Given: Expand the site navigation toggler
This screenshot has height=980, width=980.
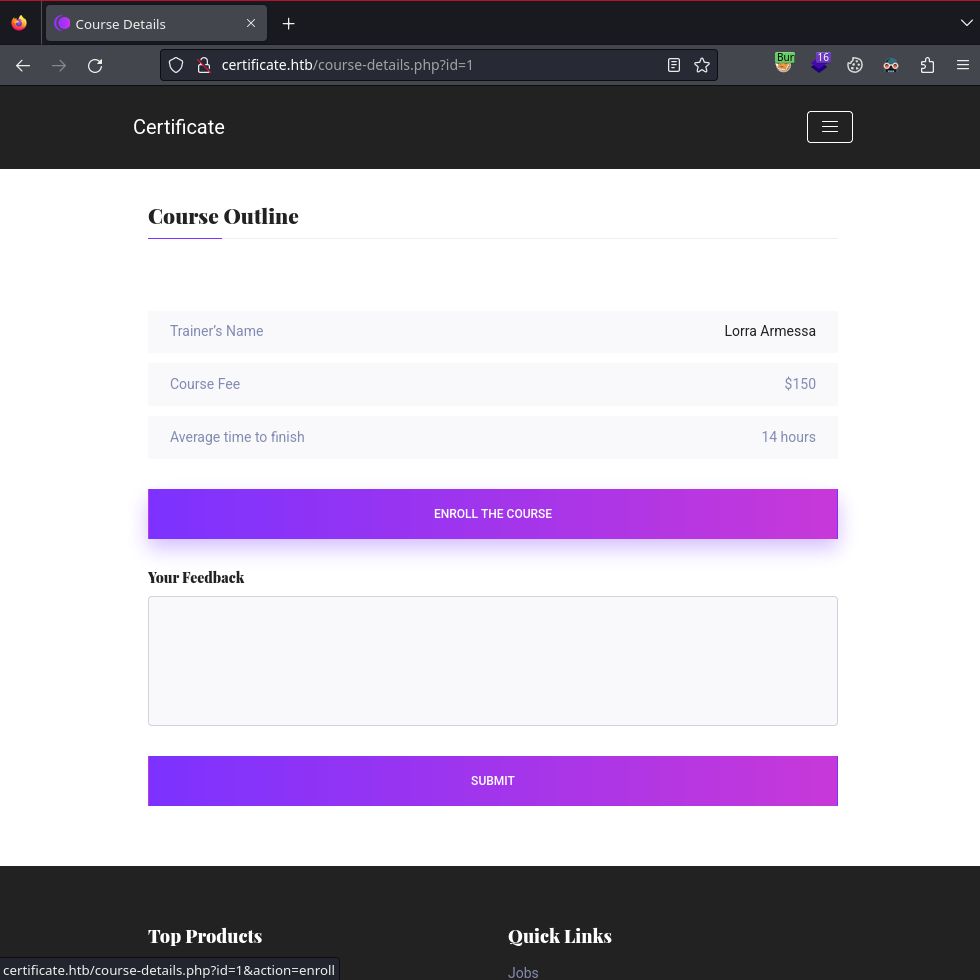Looking at the screenshot, I should pyautogui.click(x=829, y=127).
